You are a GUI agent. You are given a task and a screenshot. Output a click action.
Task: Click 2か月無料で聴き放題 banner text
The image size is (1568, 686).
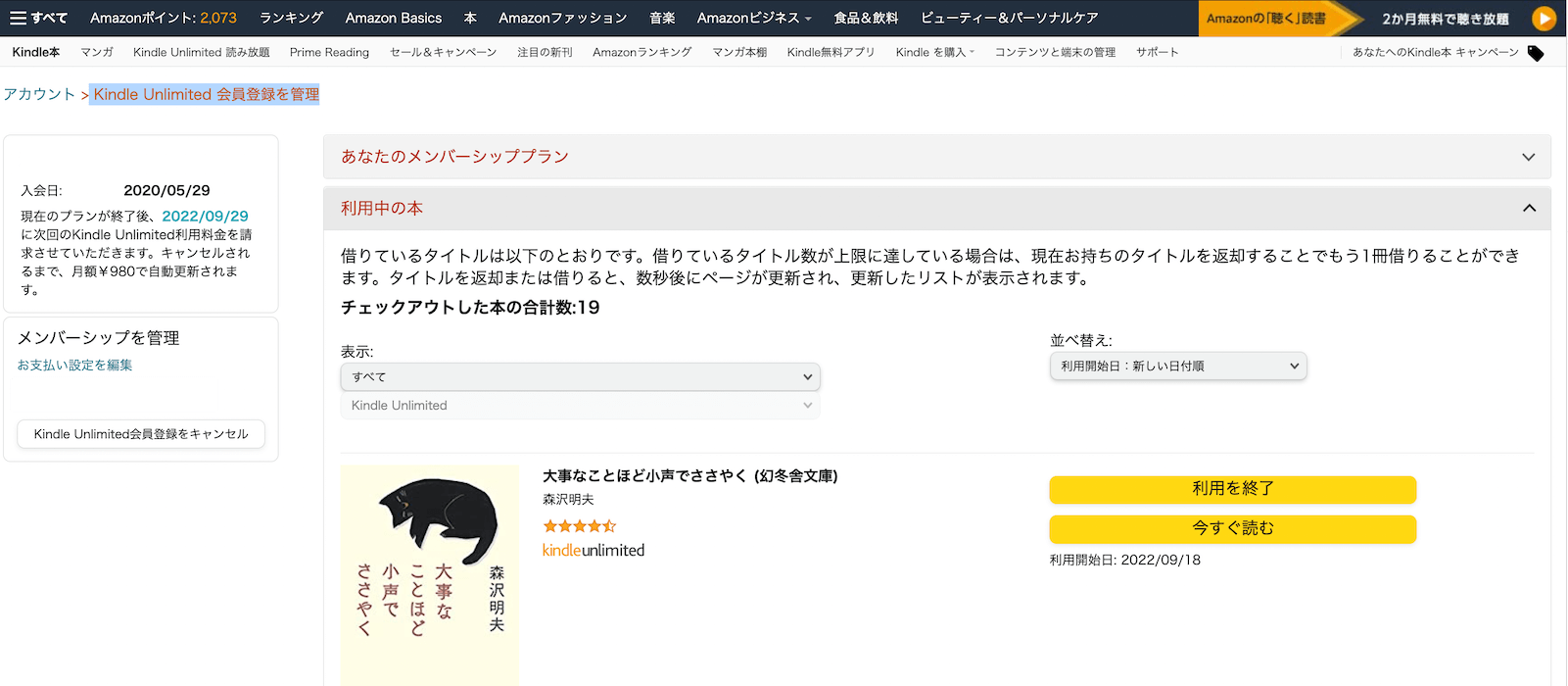pos(1446,19)
